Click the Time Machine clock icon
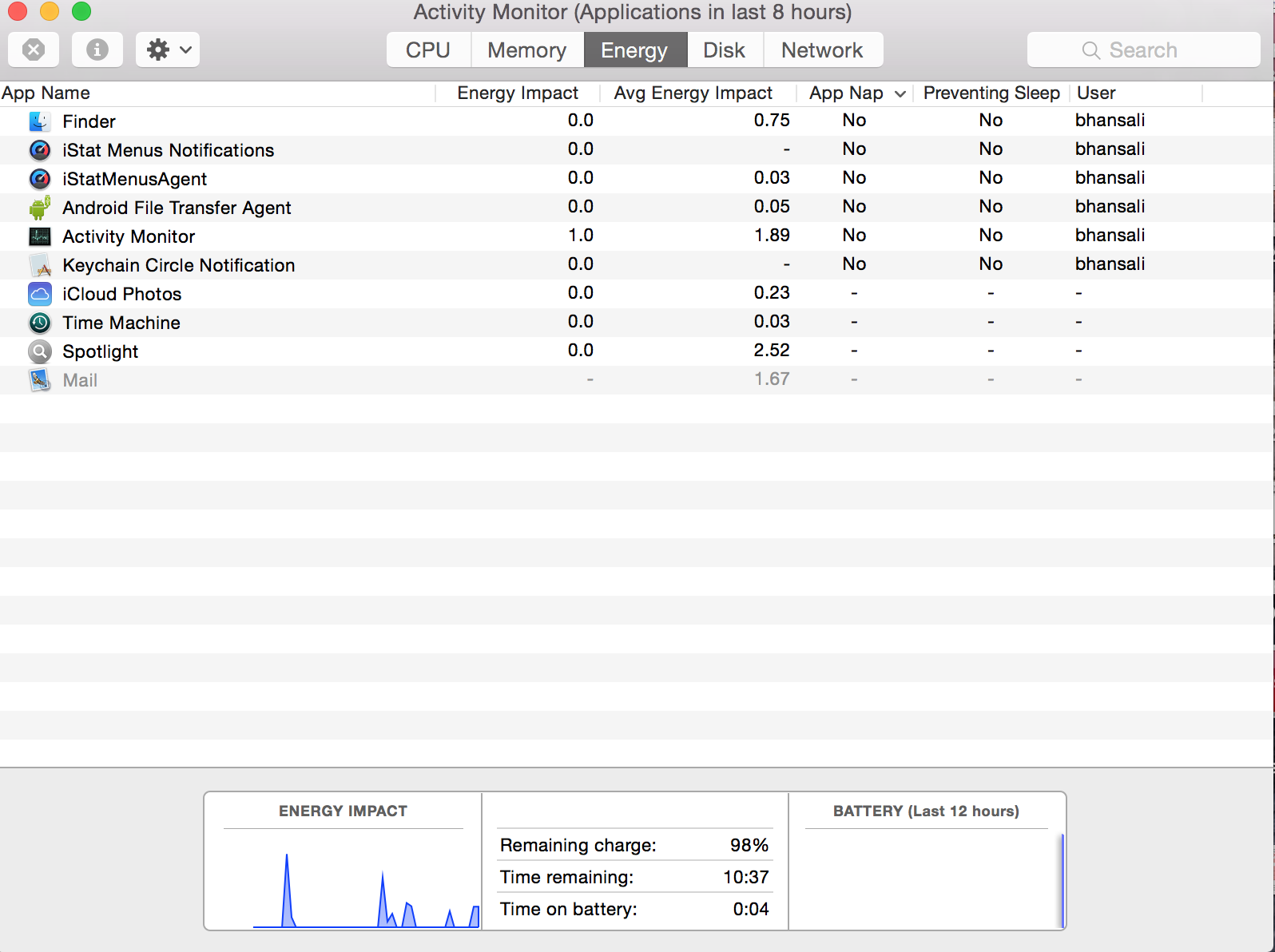 click(40, 323)
